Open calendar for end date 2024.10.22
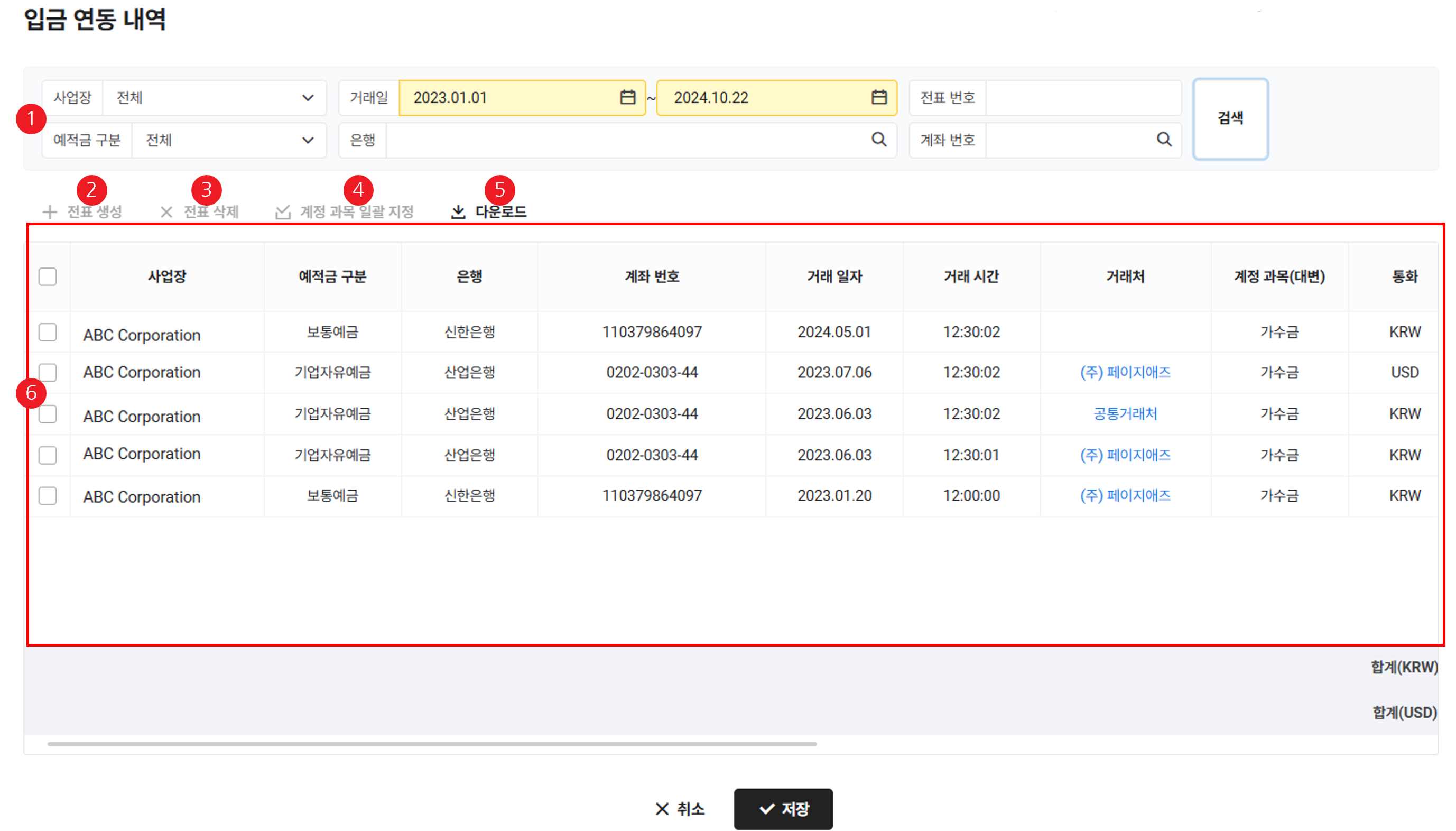Viewport: 1456px width, 831px height. coord(878,98)
